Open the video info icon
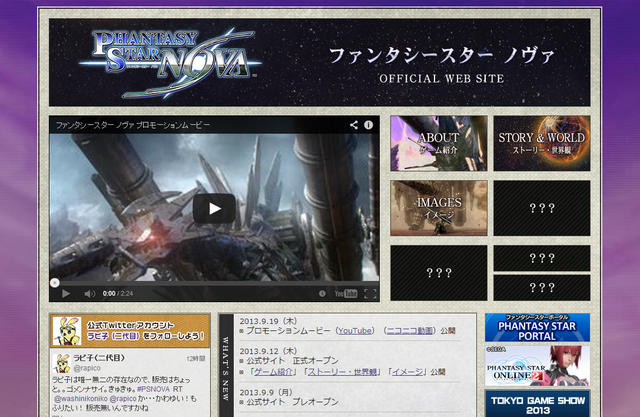Viewport: 640px width, 417px height. pos(368,125)
